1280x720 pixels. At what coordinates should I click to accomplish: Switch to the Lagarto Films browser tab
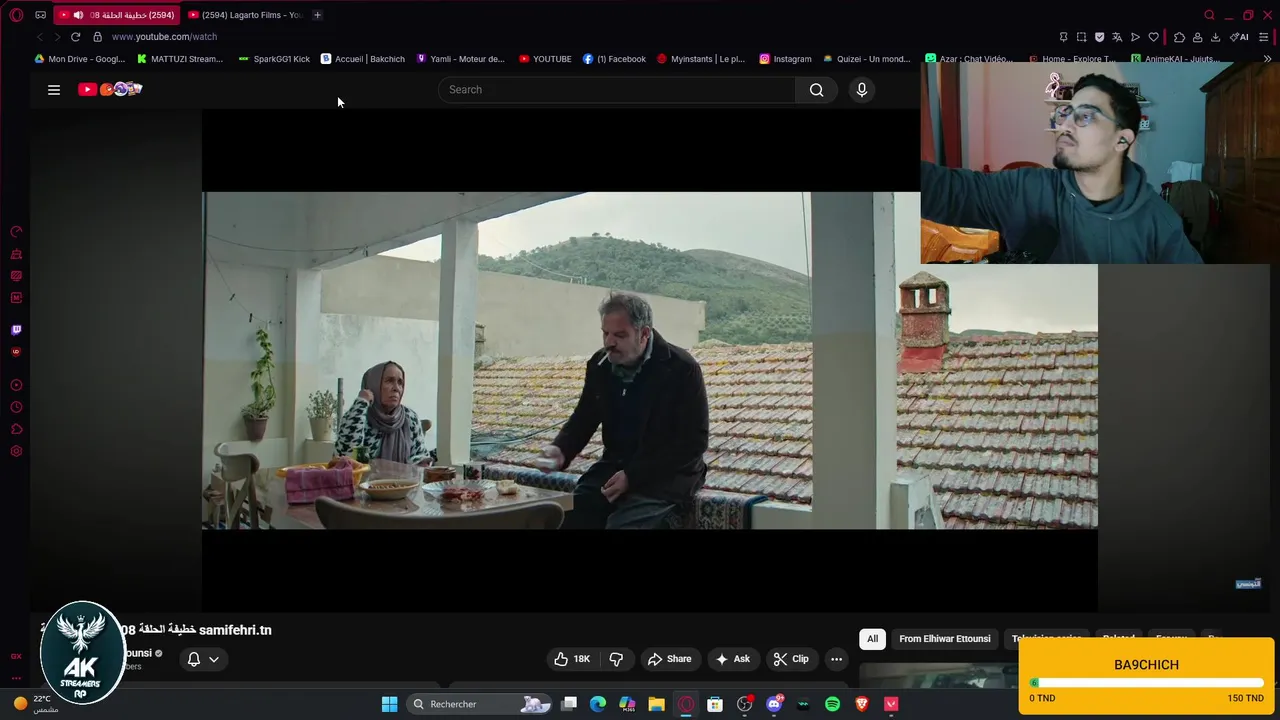(x=245, y=15)
